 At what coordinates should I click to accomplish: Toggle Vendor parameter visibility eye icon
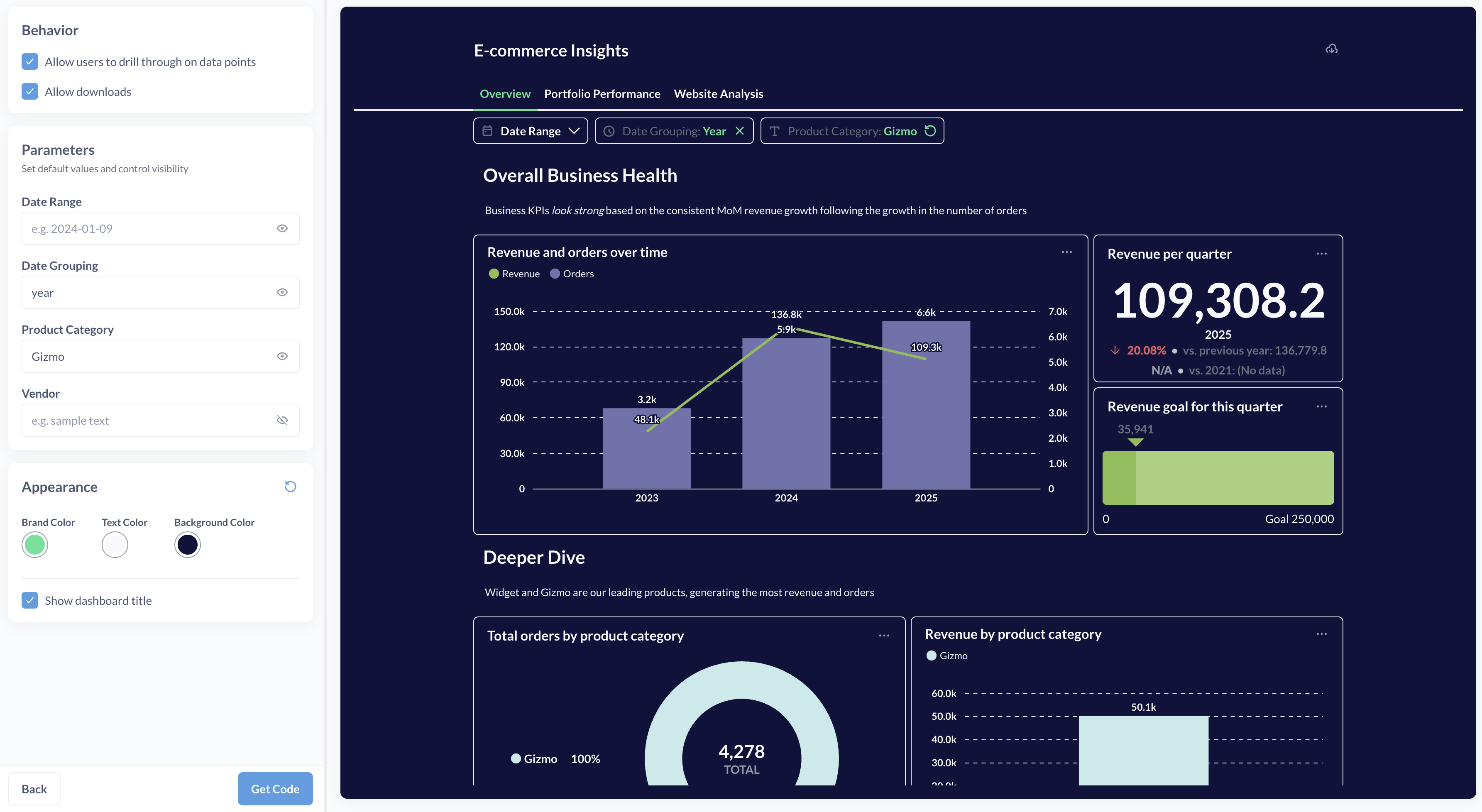[282, 420]
